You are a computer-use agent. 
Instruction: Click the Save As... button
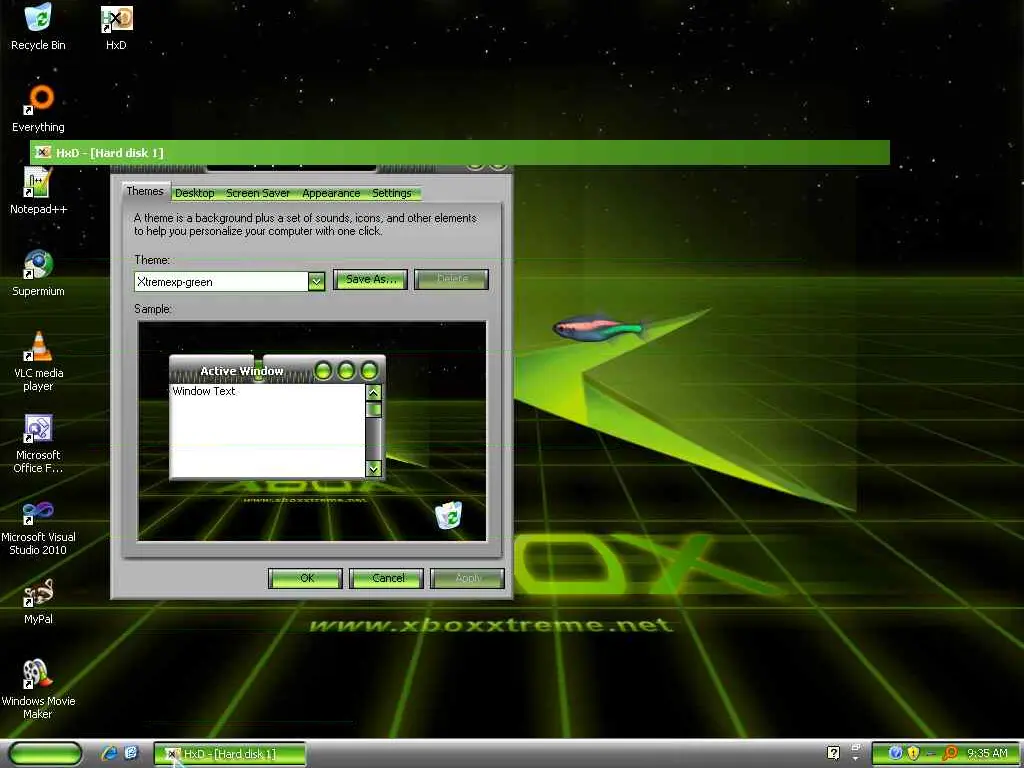click(370, 280)
